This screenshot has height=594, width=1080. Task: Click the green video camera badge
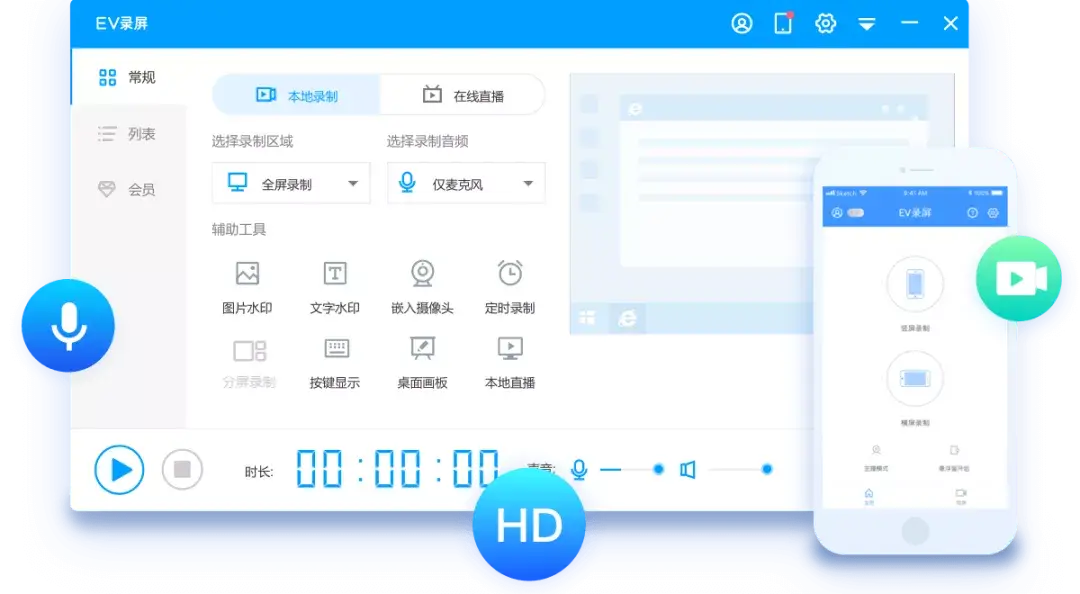pos(1019,278)
